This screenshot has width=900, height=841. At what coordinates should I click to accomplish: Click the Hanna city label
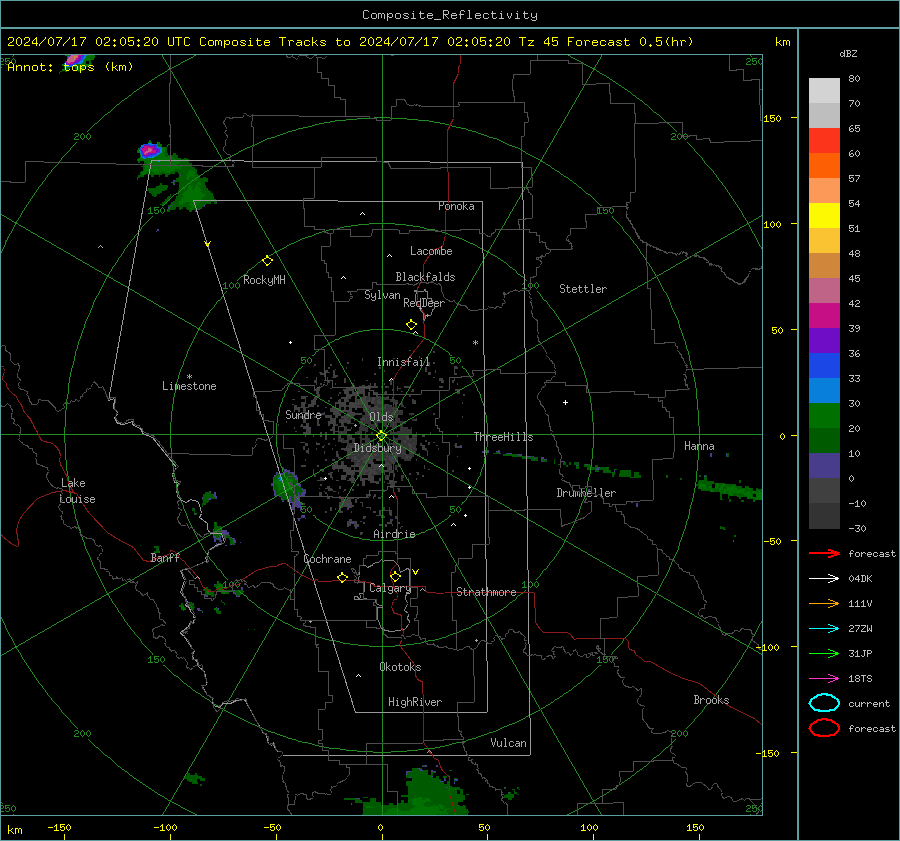pyautogui.click(x=699, y=446)
